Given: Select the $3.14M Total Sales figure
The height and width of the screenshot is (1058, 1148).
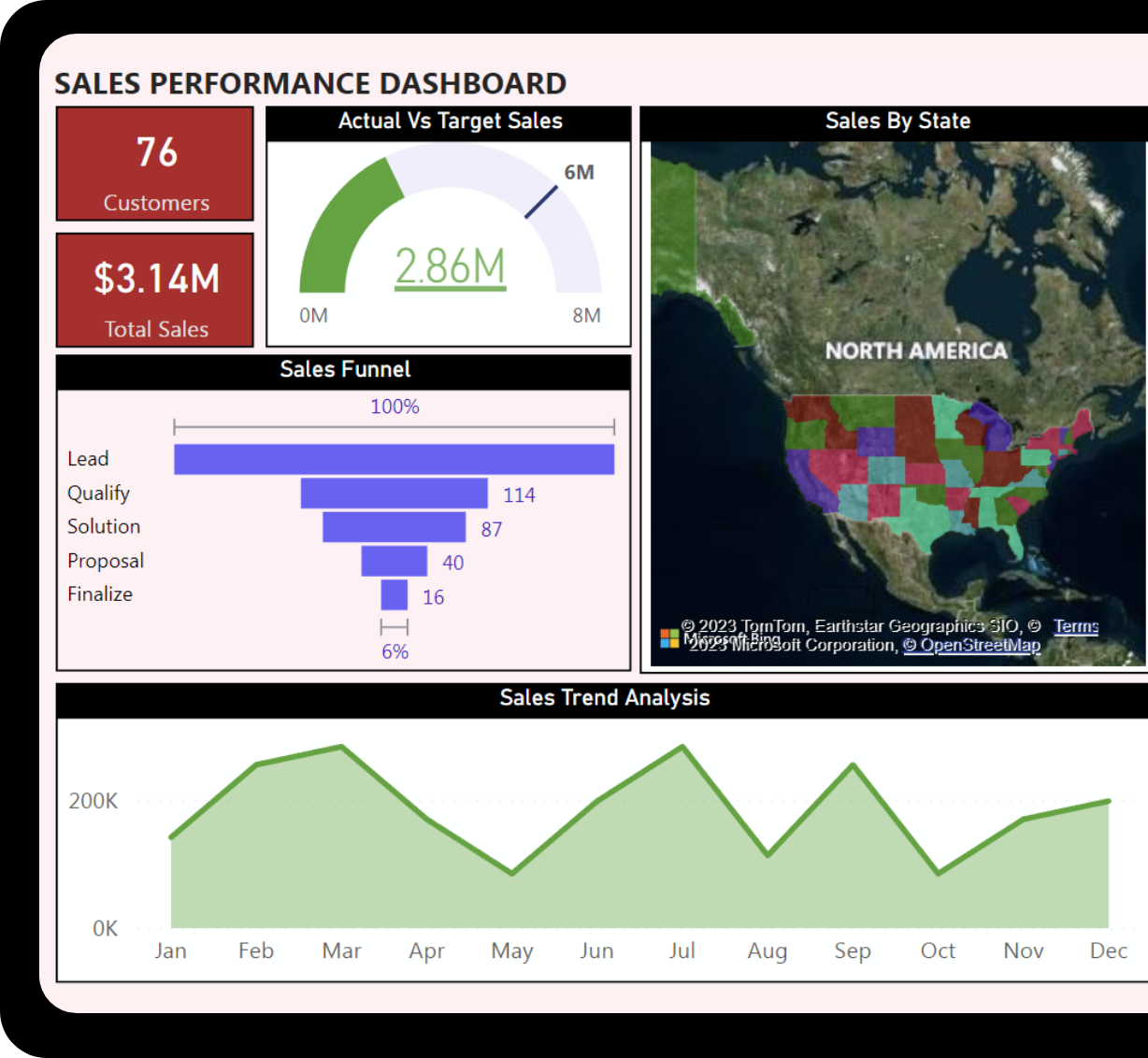Looking at the screenshot, I should [x=156, y=279].
